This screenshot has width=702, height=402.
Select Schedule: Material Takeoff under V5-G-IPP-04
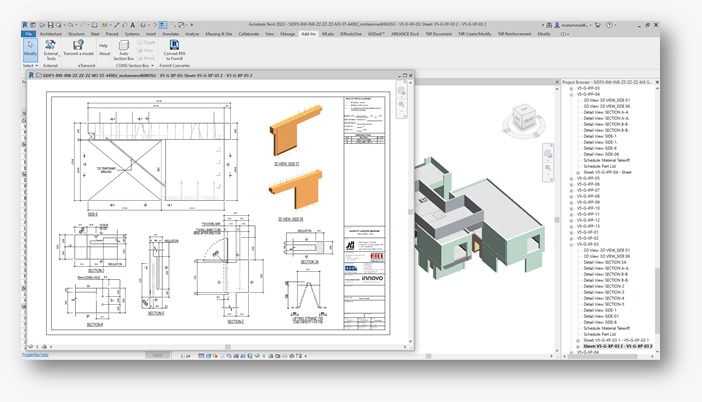click(607, 160)
